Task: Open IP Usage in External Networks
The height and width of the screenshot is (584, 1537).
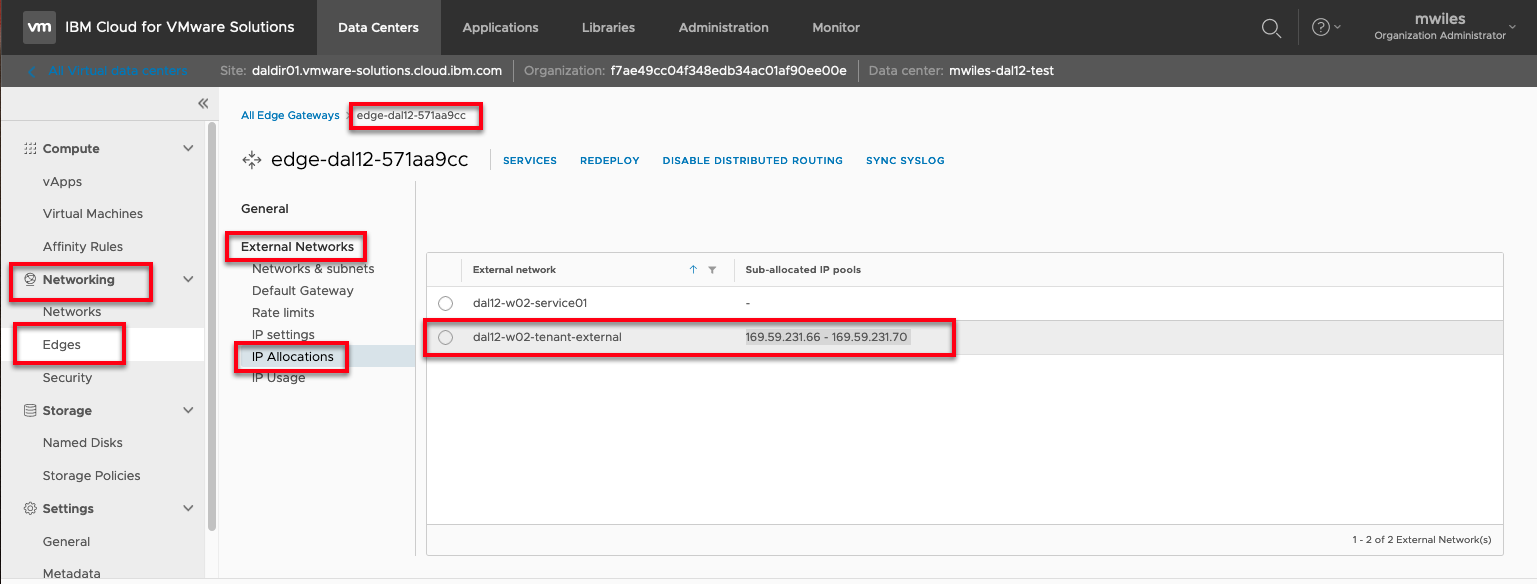Action: click(x=279, y=378)
